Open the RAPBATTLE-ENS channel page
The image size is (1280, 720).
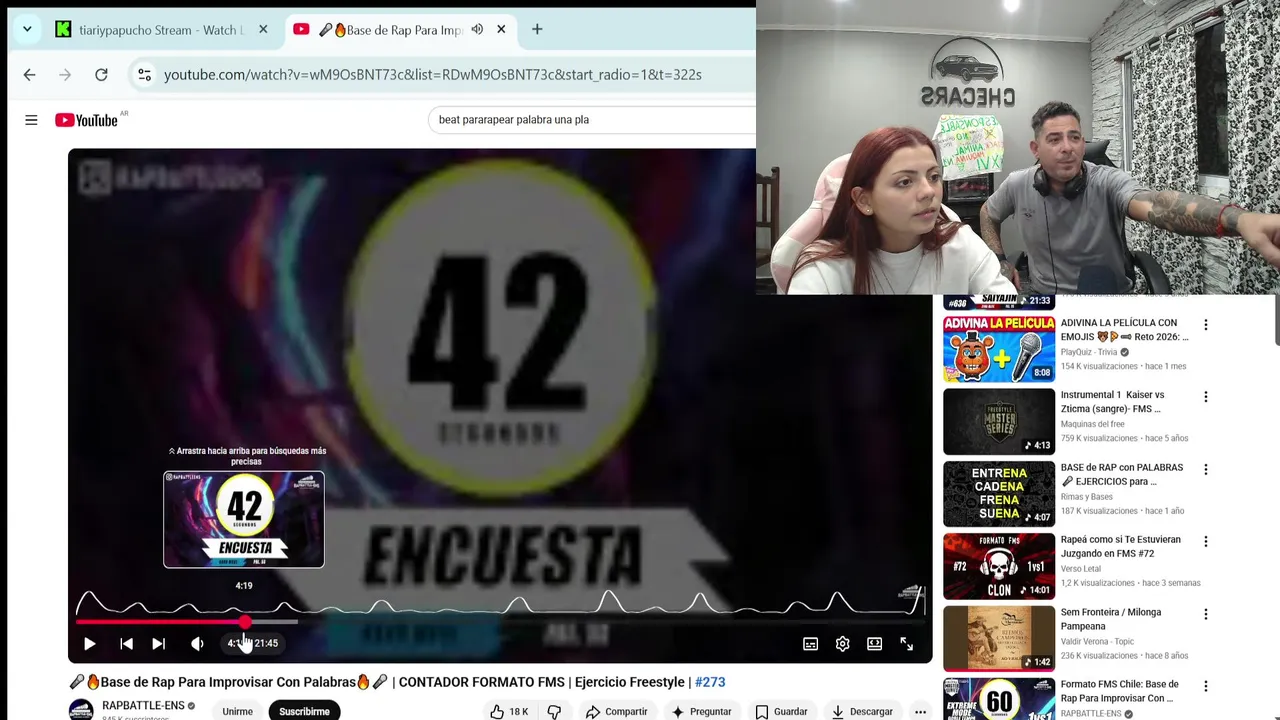pos(143,705)
